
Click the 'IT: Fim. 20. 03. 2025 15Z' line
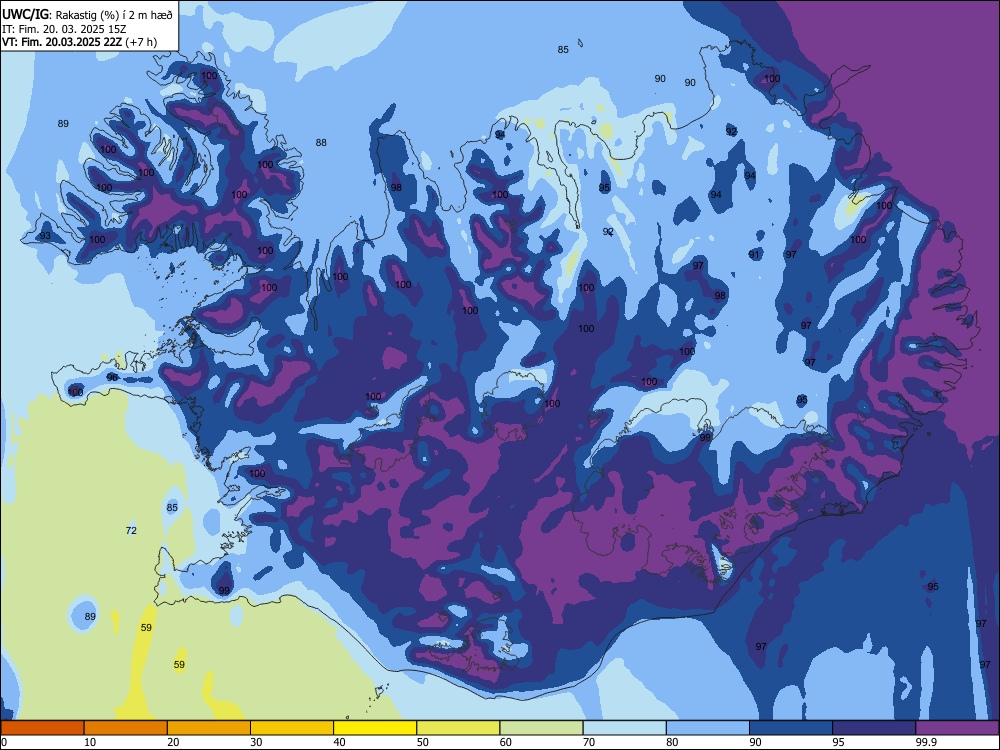[x=64, y=29]
